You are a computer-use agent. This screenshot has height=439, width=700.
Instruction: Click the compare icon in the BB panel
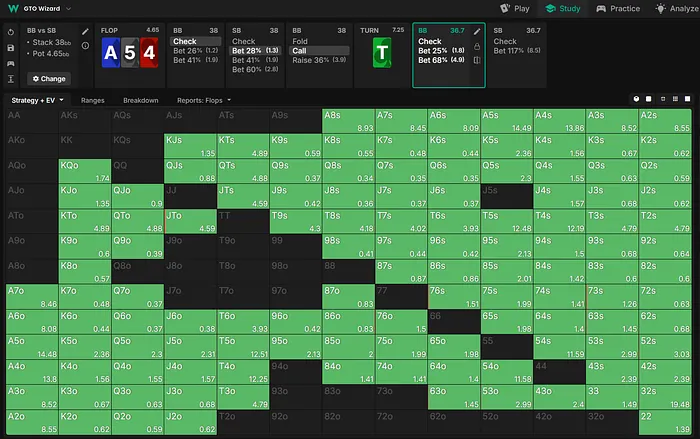click(477, 60)
